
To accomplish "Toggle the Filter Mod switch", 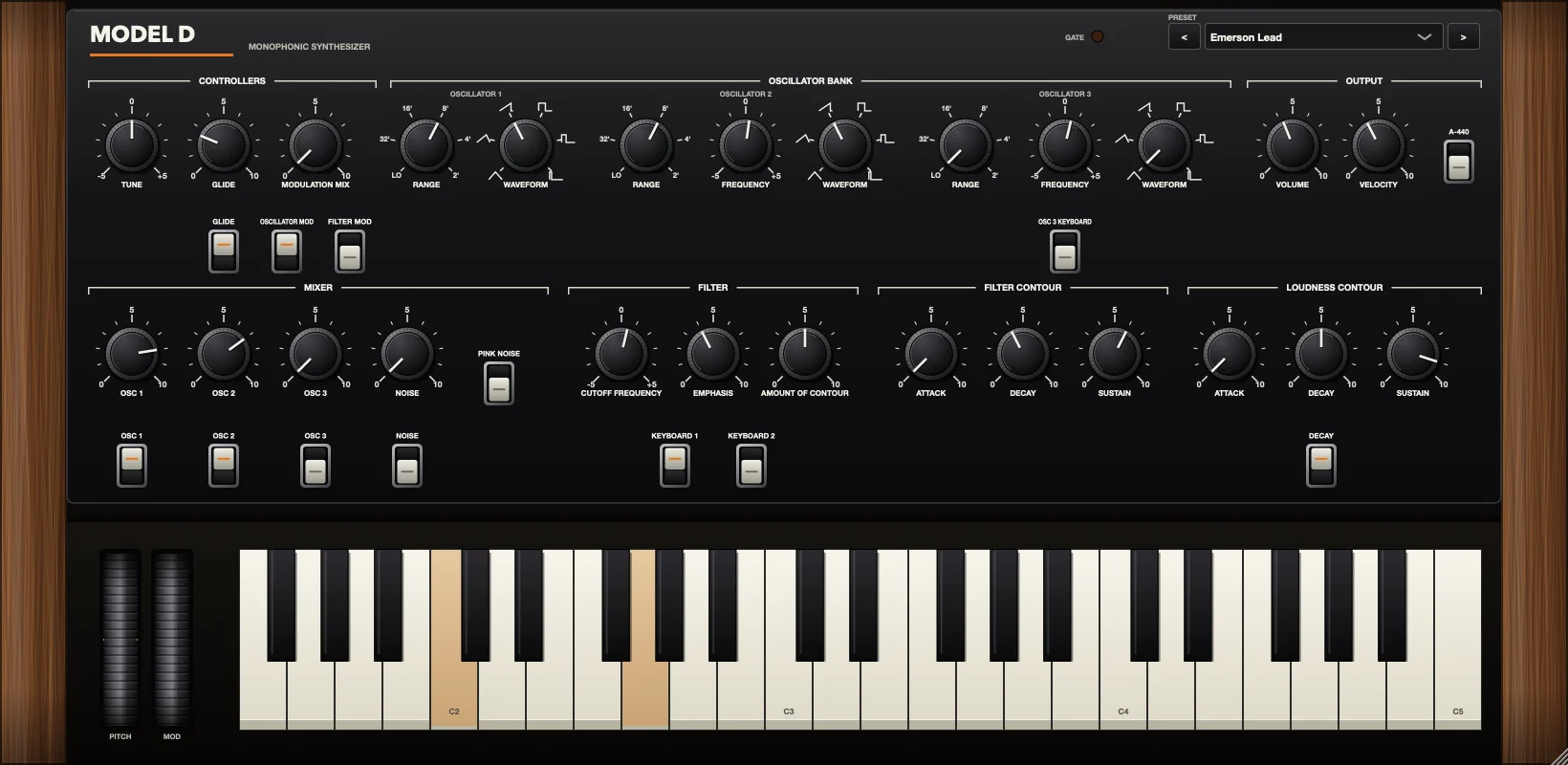I will pos(350,251).
